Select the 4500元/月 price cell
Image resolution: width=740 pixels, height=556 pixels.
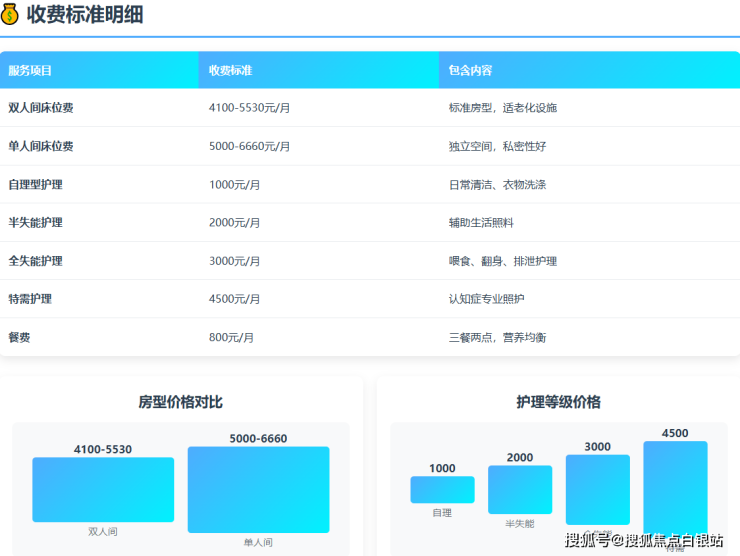click(235, 299)
